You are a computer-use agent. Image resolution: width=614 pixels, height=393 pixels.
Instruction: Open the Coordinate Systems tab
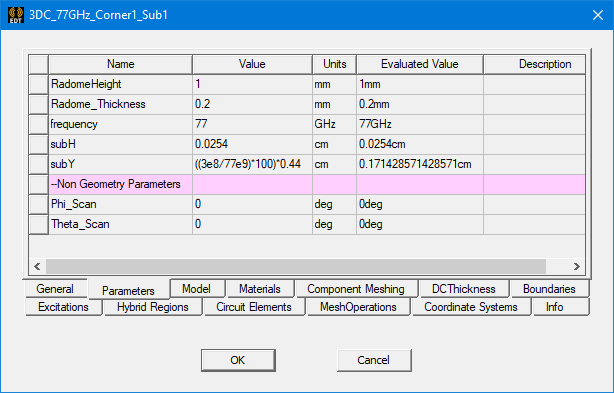471,307
